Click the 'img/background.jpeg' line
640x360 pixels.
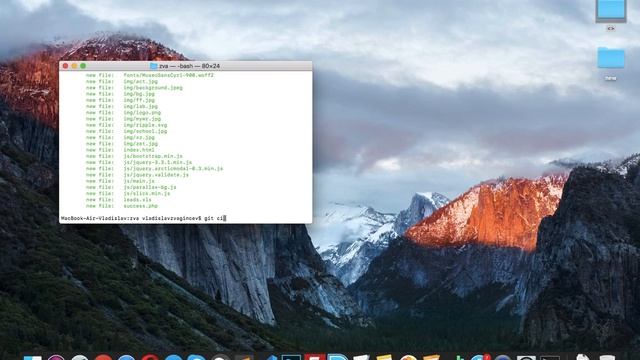(x=134, y=88)
